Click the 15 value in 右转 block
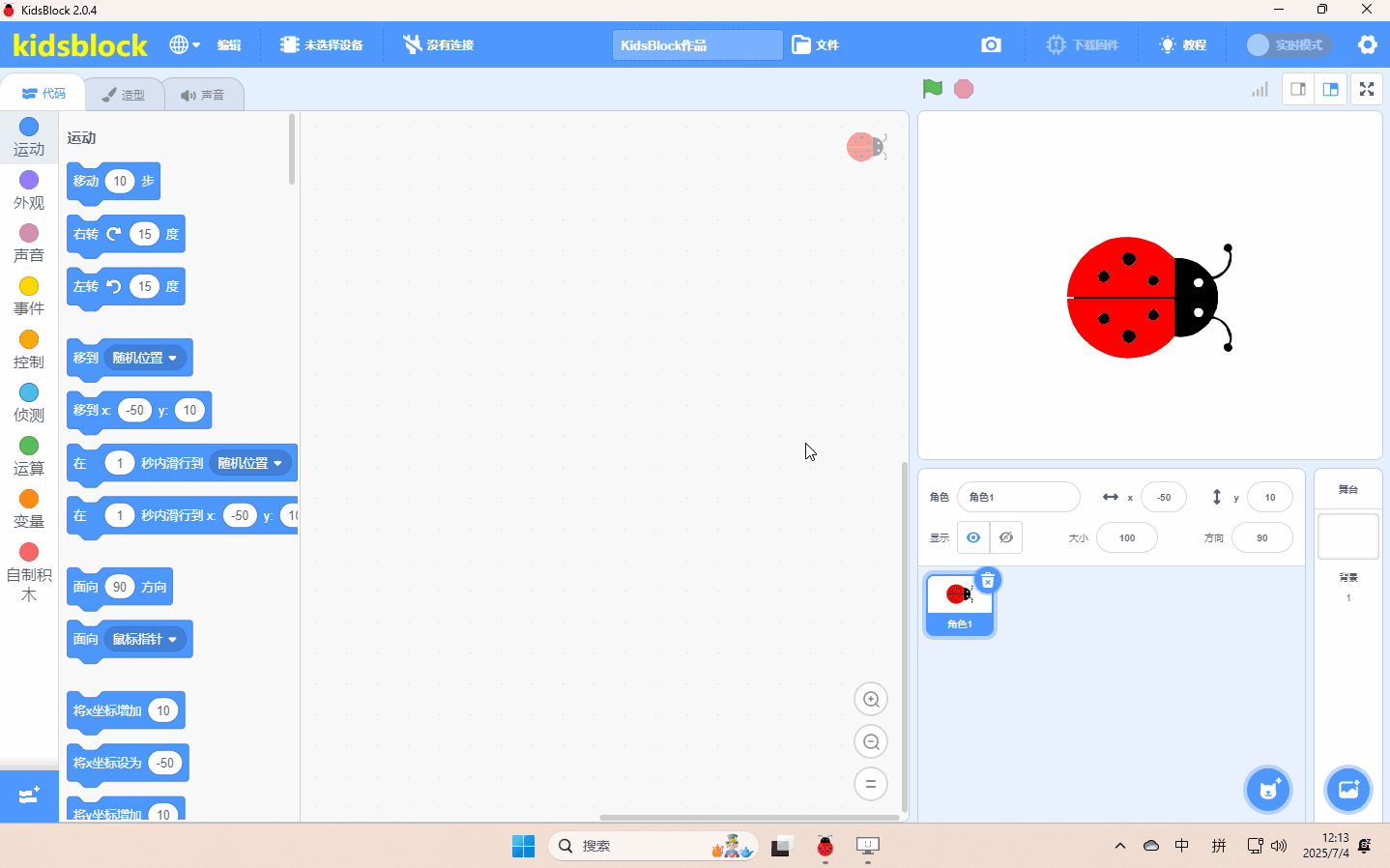The image size is (1390, 868). [144, 234]
